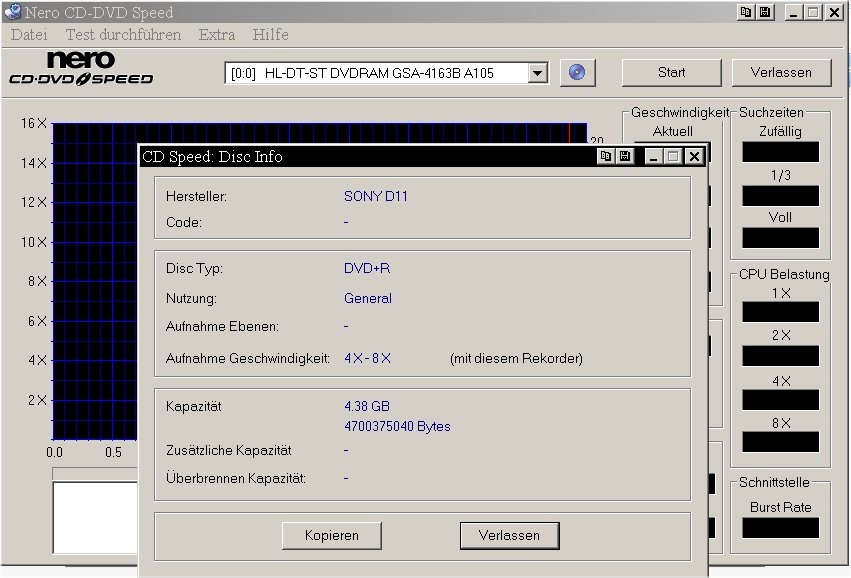This screenshot has width=851, height=578.
Task: Click the white log box below graph
Action: tap(96, 517)
